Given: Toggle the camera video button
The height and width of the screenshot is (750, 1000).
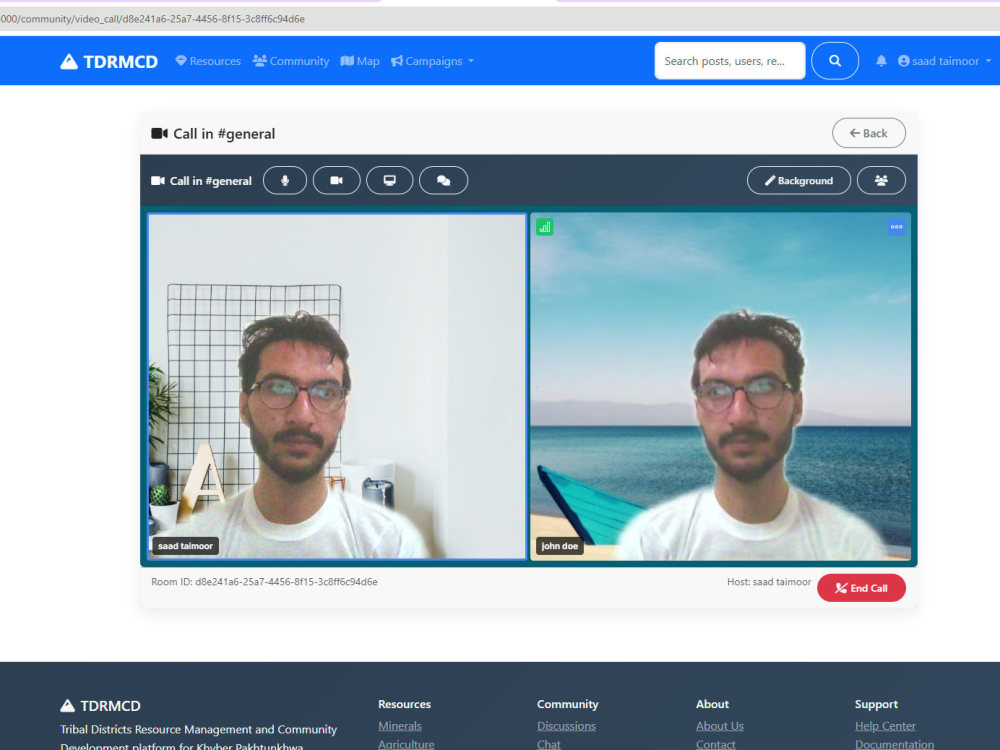Looking at the screenshot, I should pos(337,180).
